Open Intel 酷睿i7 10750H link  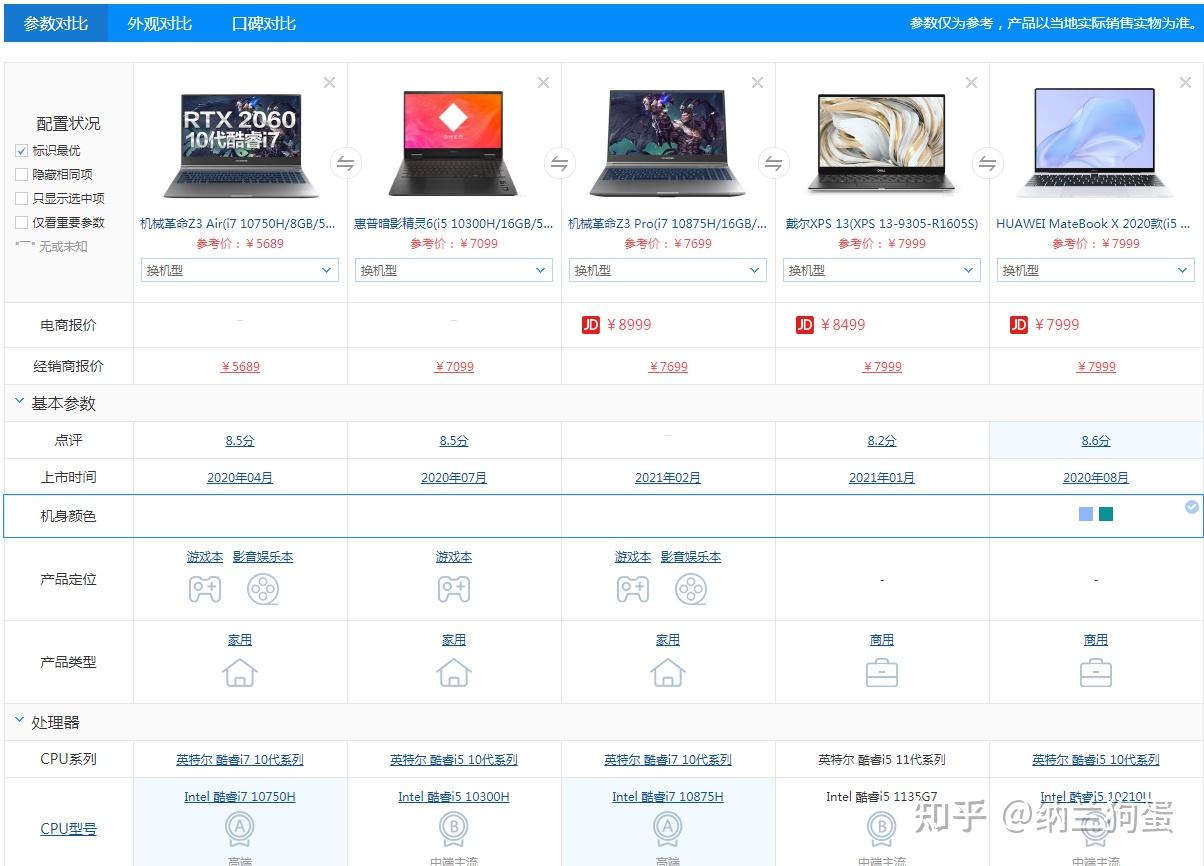point(240,797)
